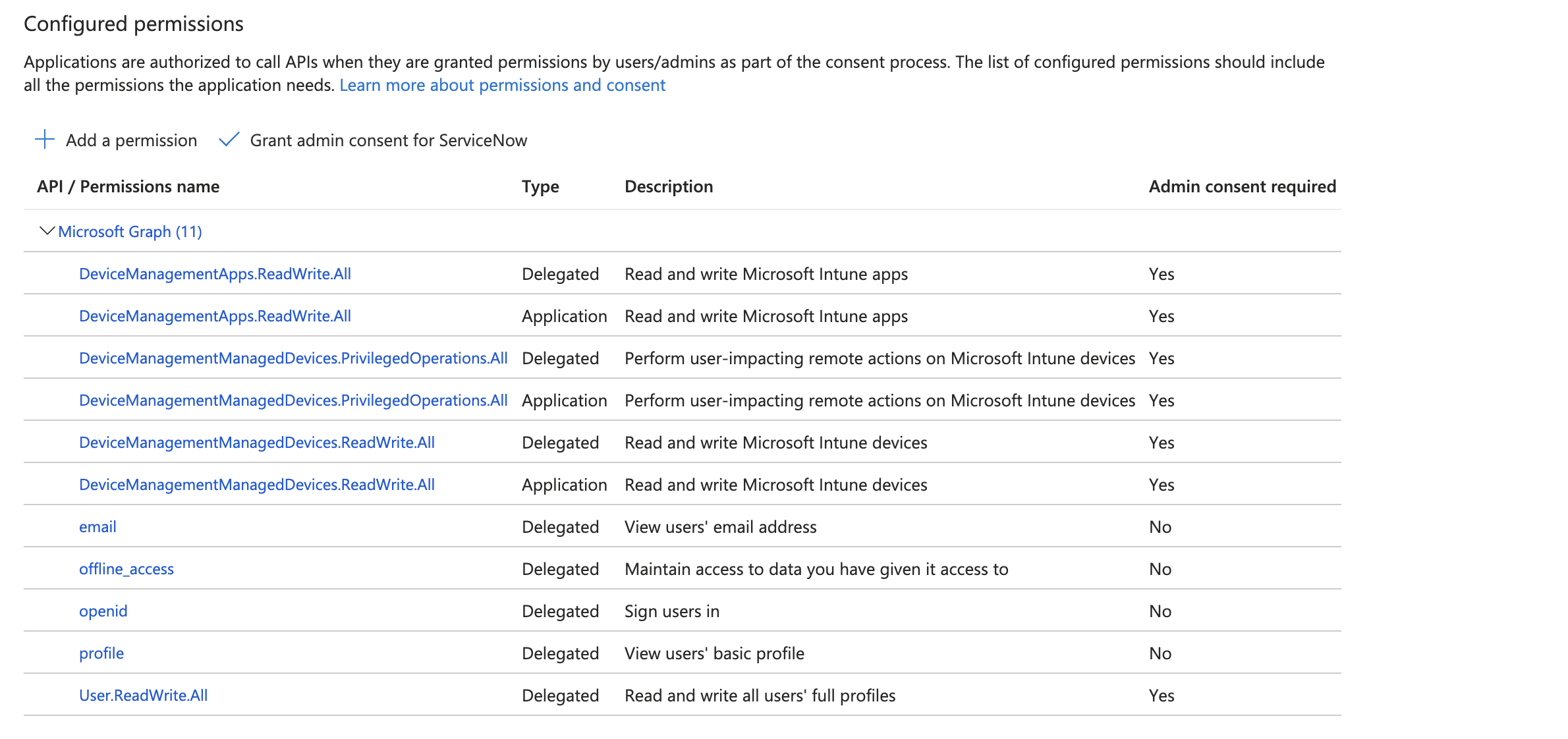
Task: Click the Delegated type in the openid row
Action: [x=560, y=611]
